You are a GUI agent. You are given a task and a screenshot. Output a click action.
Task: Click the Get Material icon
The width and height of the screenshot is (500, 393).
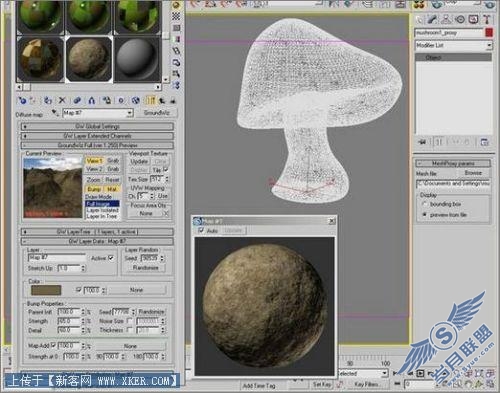[x=22, y=100]
